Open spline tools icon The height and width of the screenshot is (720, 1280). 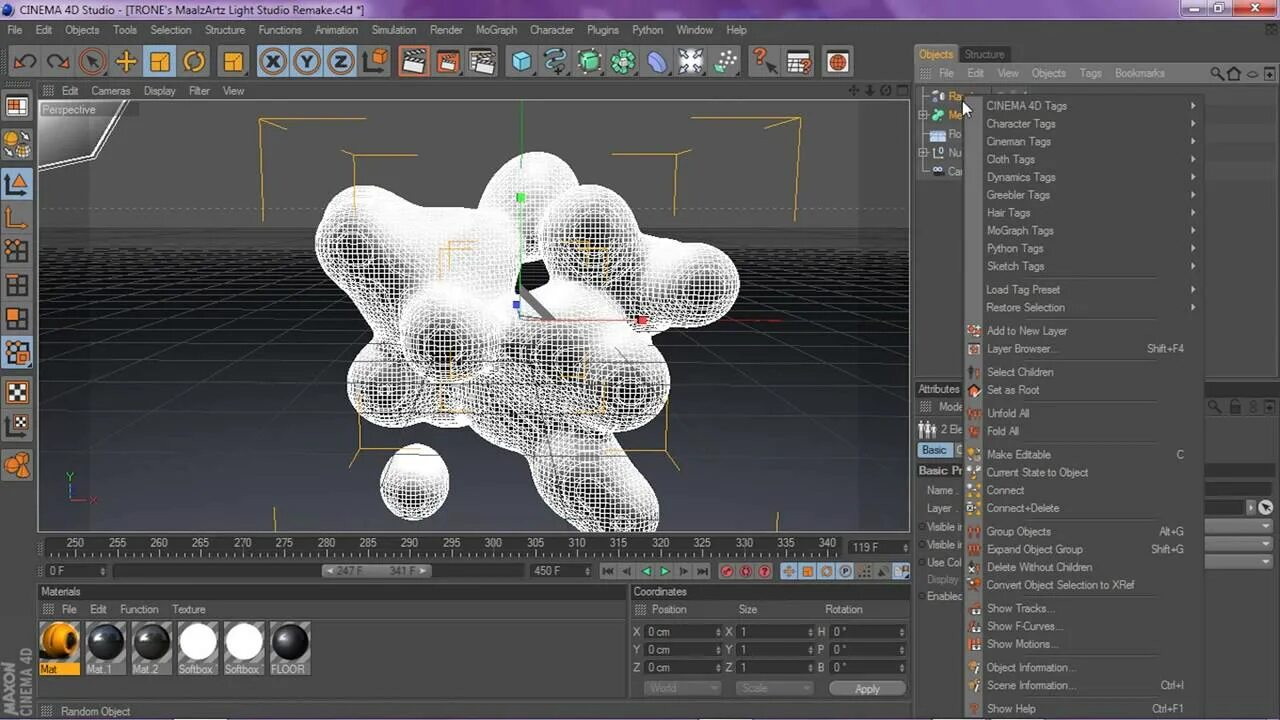(556, 62)
